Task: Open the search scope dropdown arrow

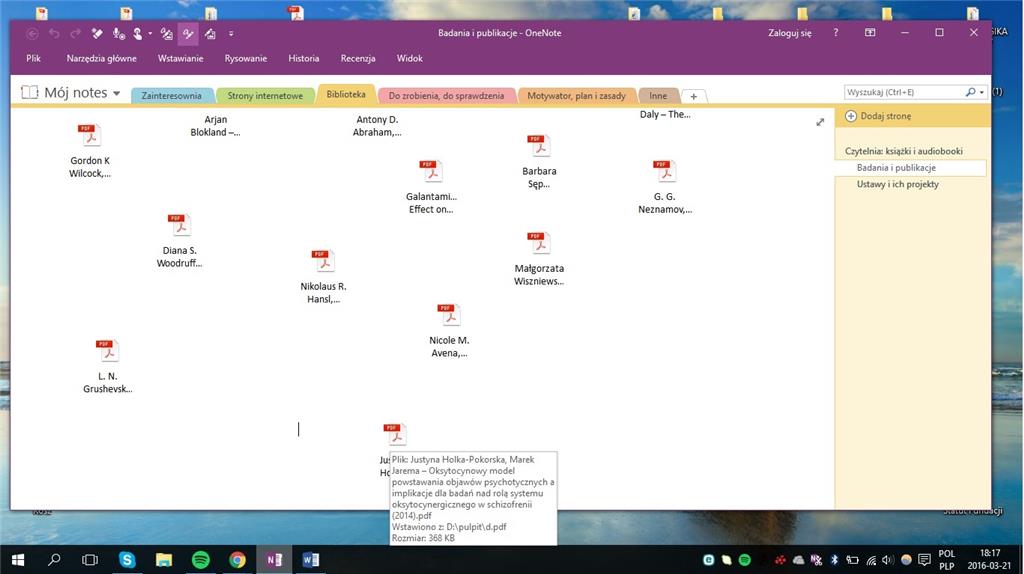Action: [982, 93]
